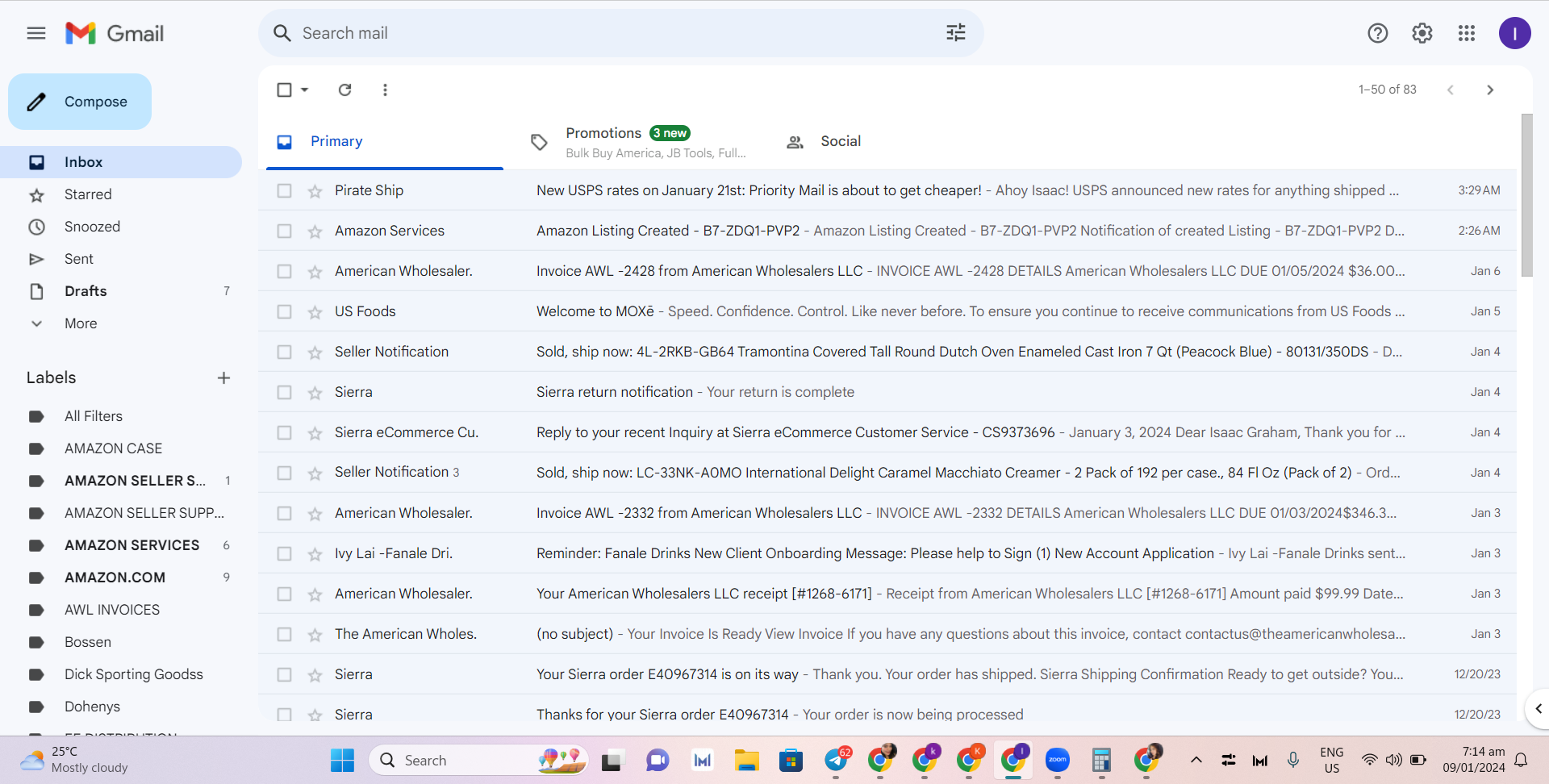This screenshot has height=784, width=1549.
Task: Open the Starred folder
Action: point(121,194)
